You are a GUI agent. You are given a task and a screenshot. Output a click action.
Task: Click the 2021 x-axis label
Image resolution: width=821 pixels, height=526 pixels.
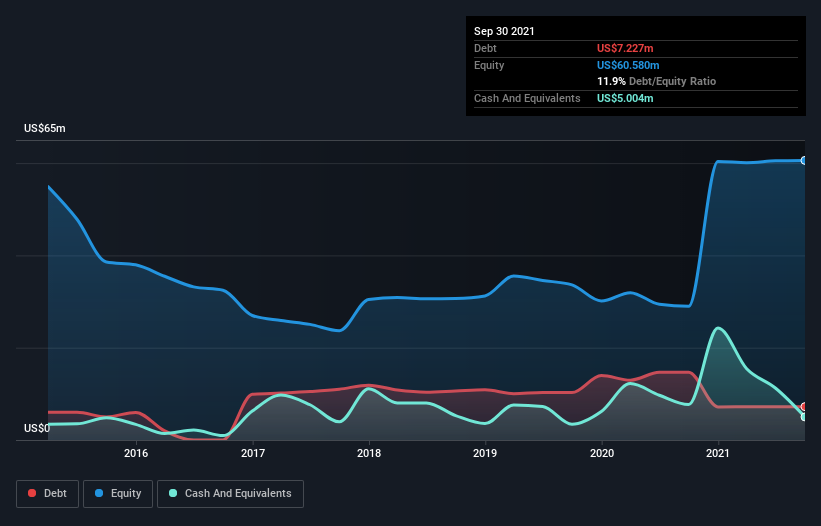(718, 453)
